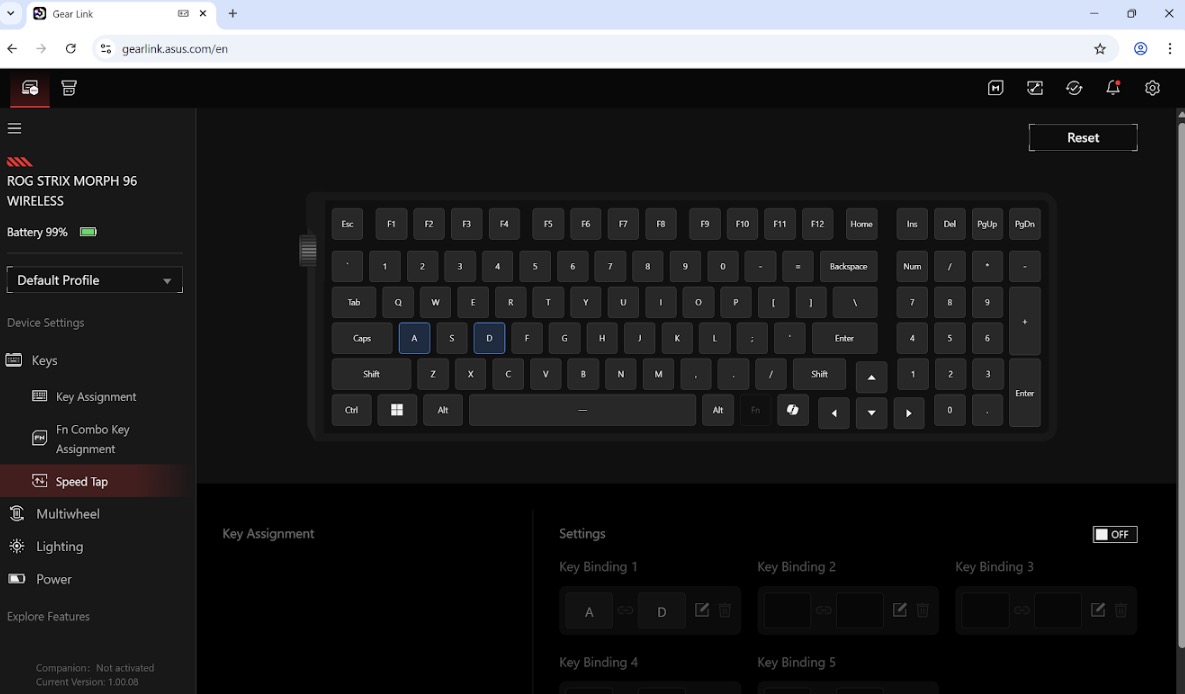Open the Macro (M) icon
This screenshot has width=1185, height=694.
click(995, 88)
